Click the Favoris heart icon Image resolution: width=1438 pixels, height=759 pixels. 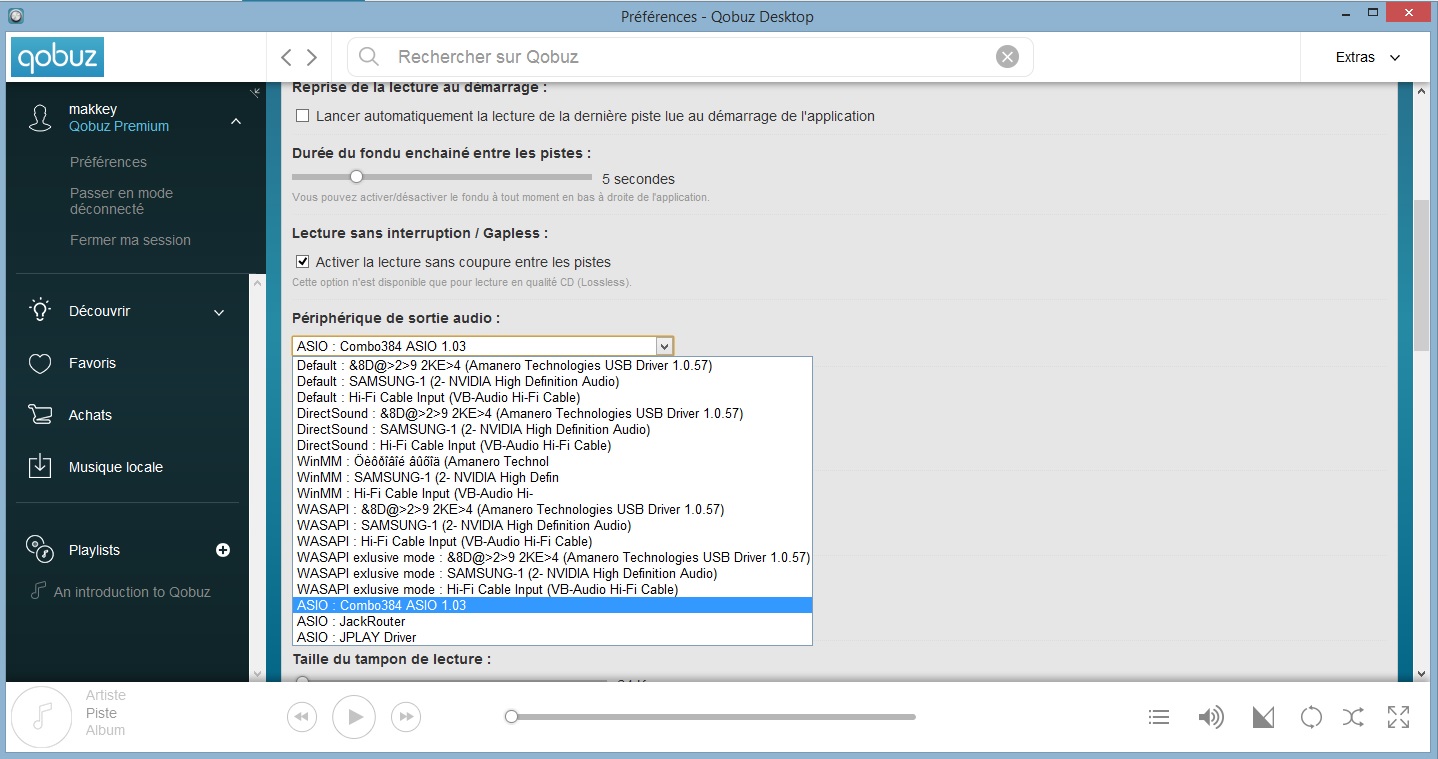click(40, 363)
